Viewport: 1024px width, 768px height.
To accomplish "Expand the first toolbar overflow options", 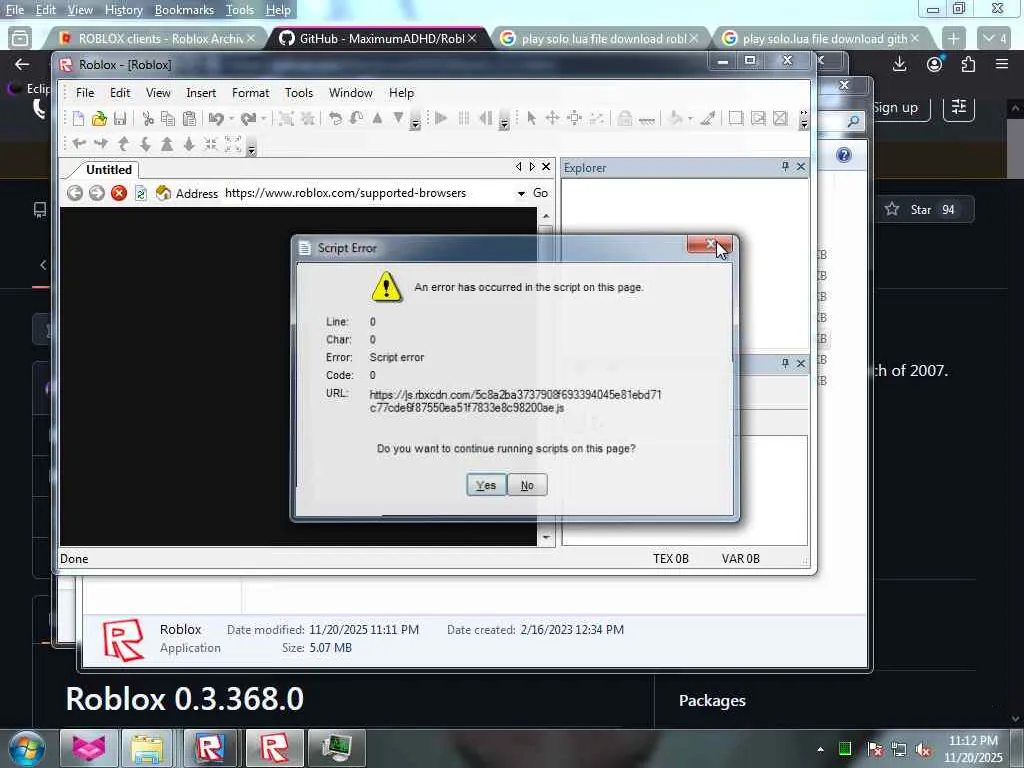I will pyautogui.click(x=415, y=120).
